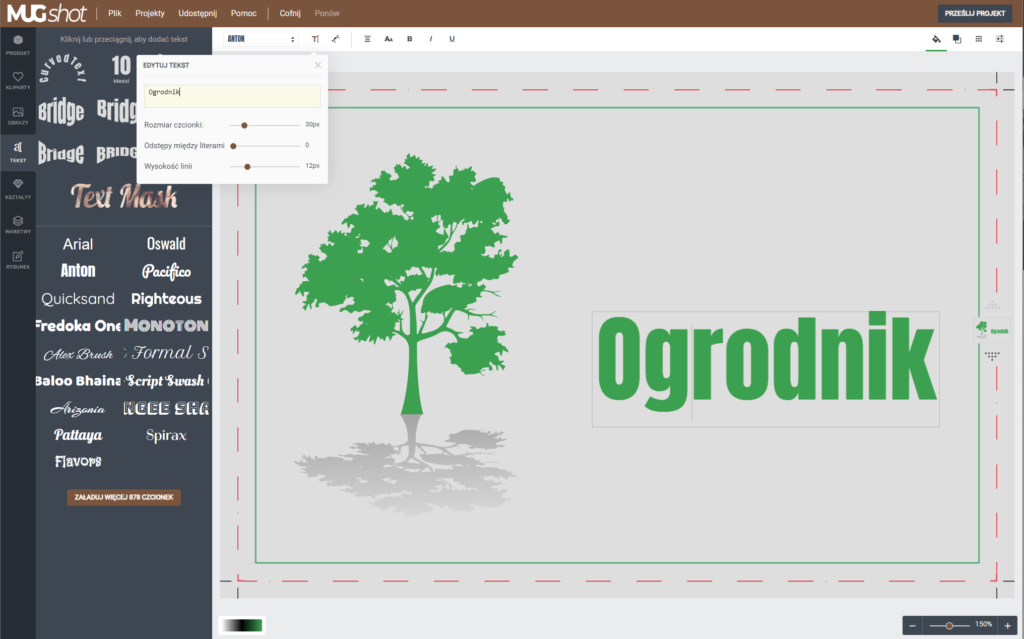Click the Rozmiar czcionki slider handle
The image size is (1024, 639).
(x=244, y=125)
